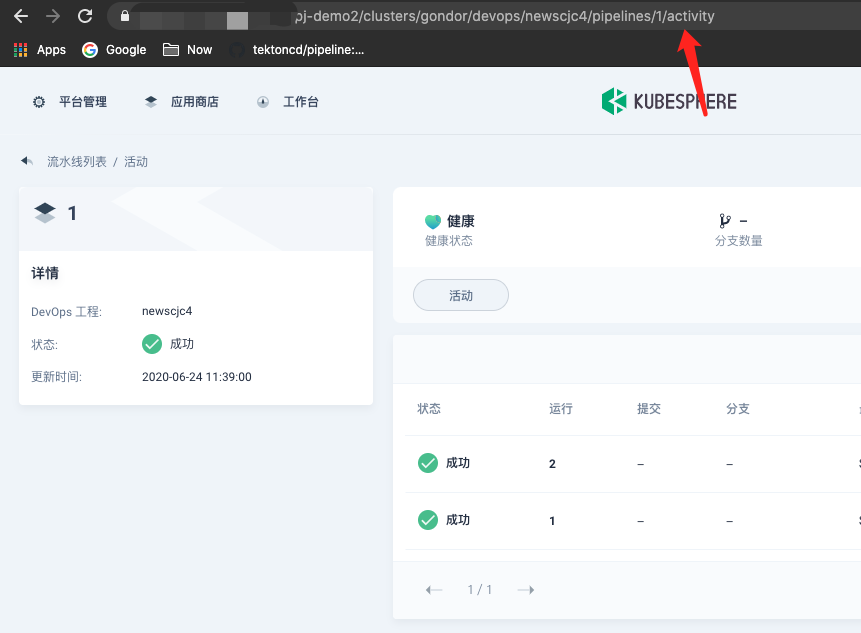Click the KubeSphere logo
861x633 pixels.
point(669,102)
